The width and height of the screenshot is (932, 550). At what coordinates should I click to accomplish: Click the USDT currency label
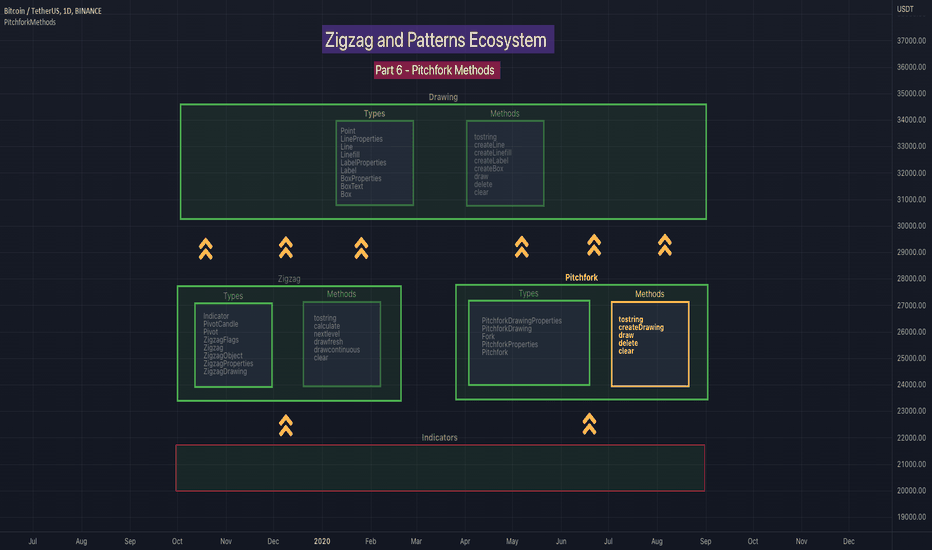905,9
